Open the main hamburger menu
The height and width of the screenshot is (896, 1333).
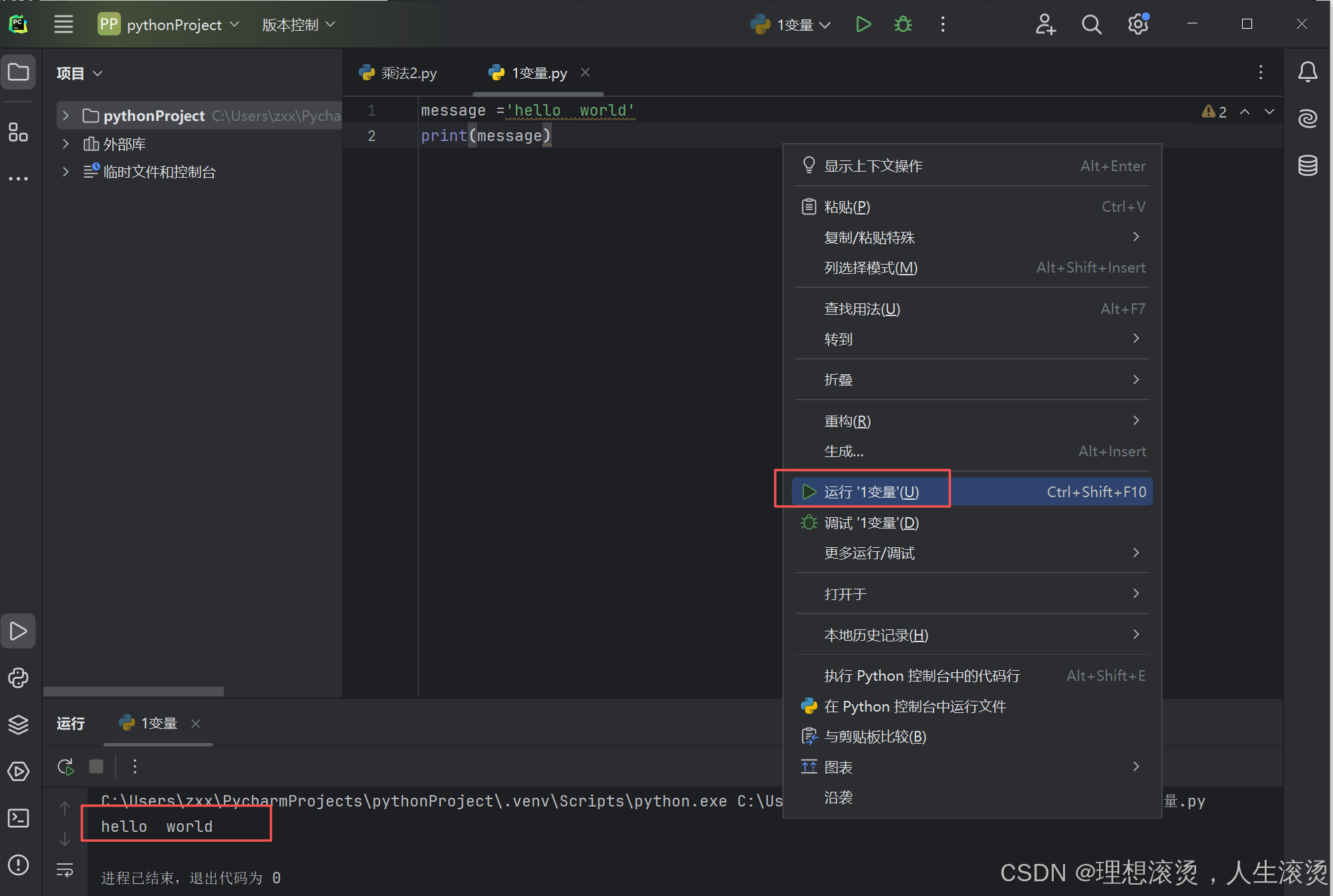tap(63, 25)
